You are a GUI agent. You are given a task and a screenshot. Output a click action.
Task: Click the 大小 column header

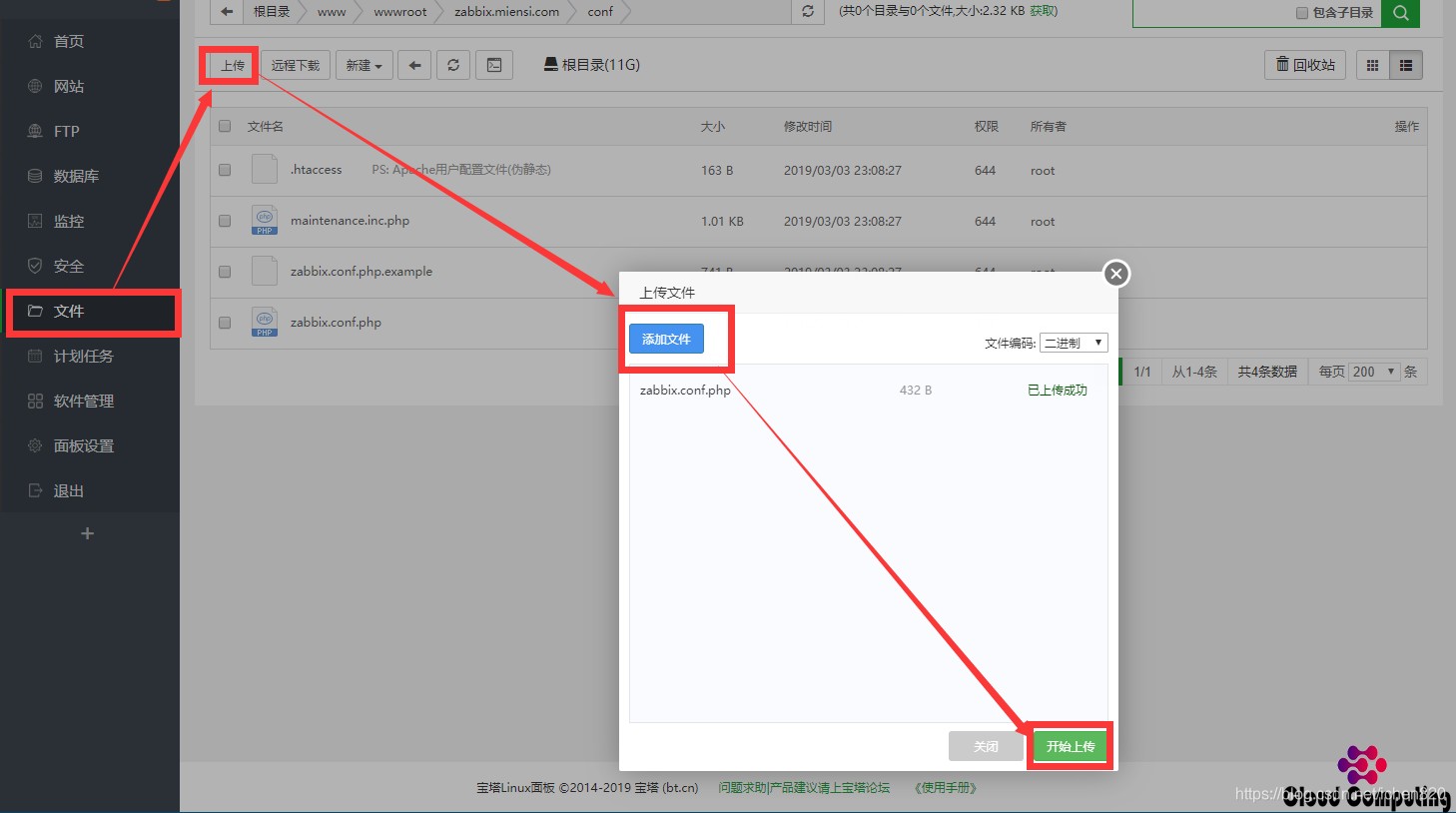pyautogui.click(x=713, y=126)
